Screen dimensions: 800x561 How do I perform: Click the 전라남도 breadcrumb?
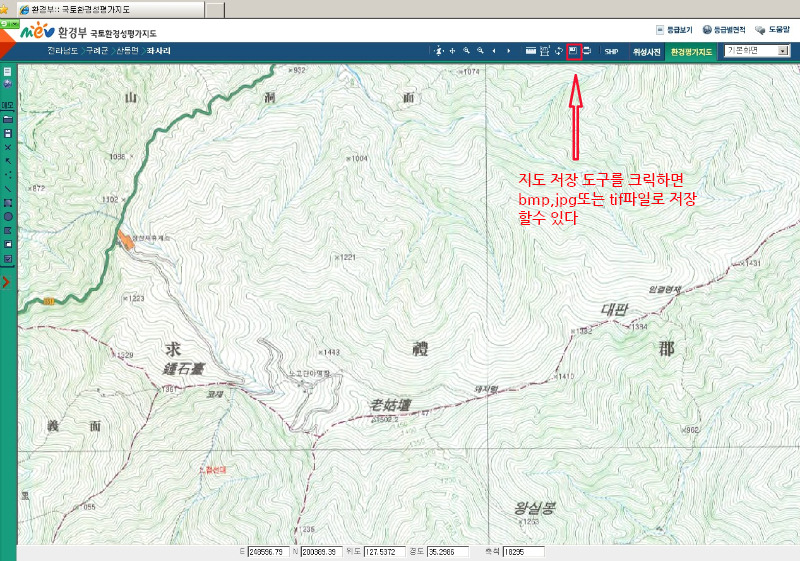(x=63, y=51)
